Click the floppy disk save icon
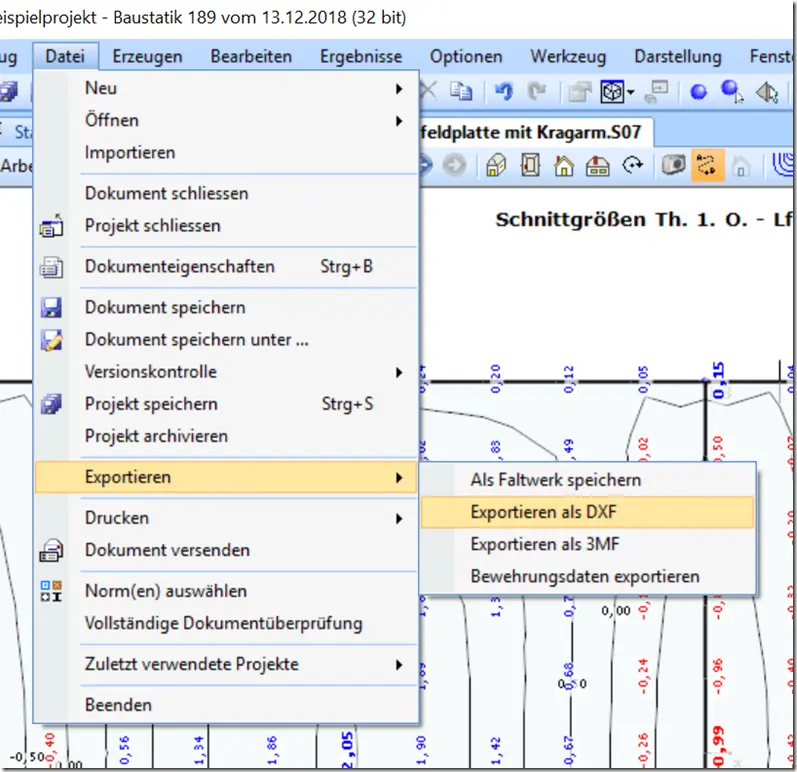The image size is (797, 772). point(51,308)
